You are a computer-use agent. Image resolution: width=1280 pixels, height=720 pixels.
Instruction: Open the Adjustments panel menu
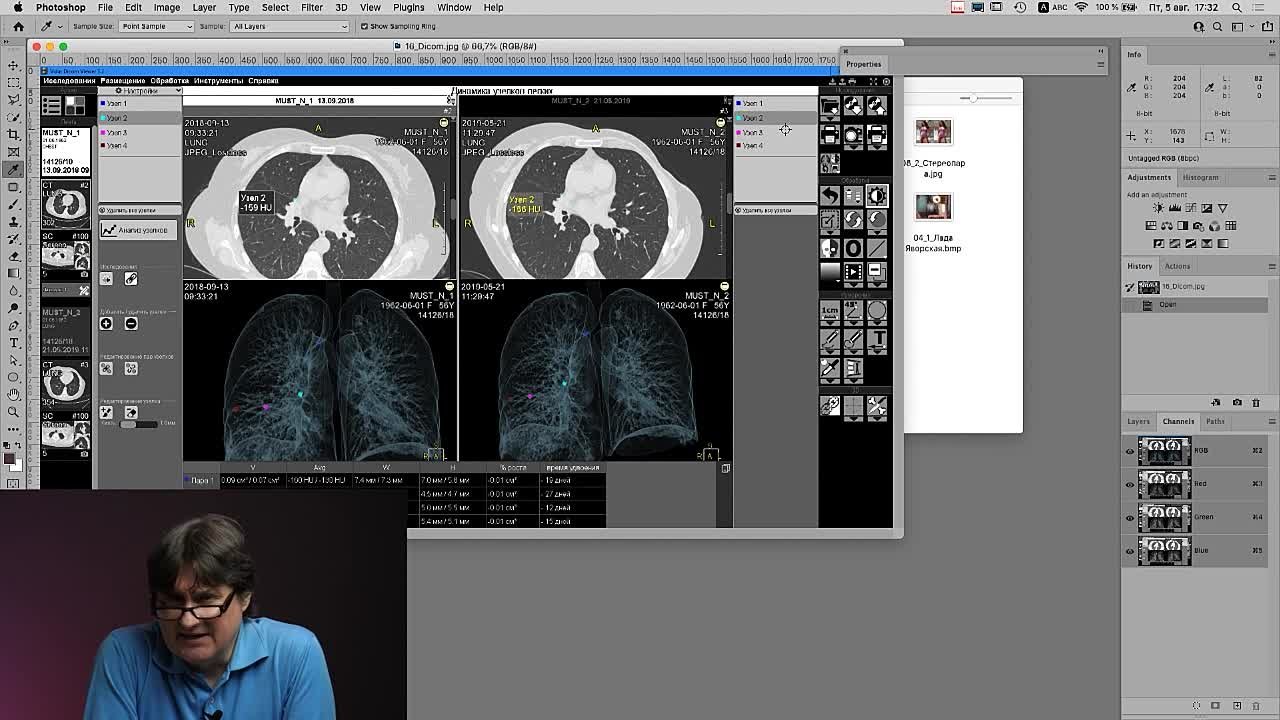click(x=1272, y=177)
